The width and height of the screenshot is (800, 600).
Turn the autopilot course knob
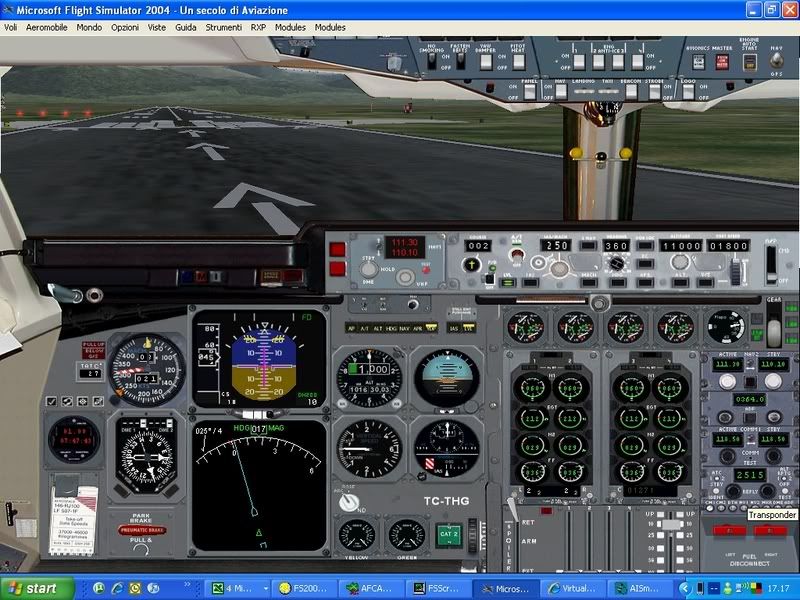[x=471, y=265]
